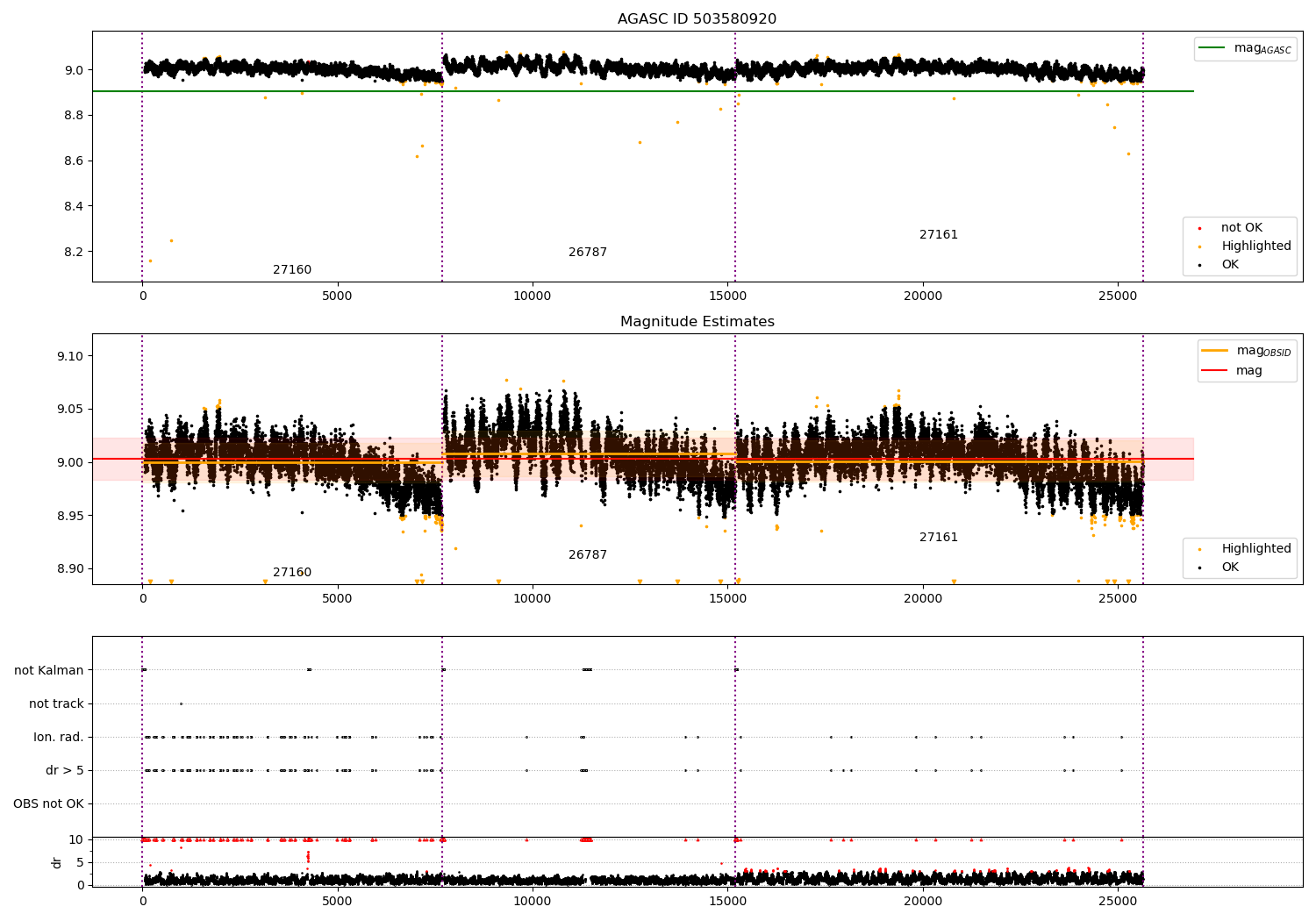Image resolution: width=1316 pixels, height=921 pixels.
Task: Click obsid label 27161 in AGASC ID plot
Action: click(x=939, y=235)
